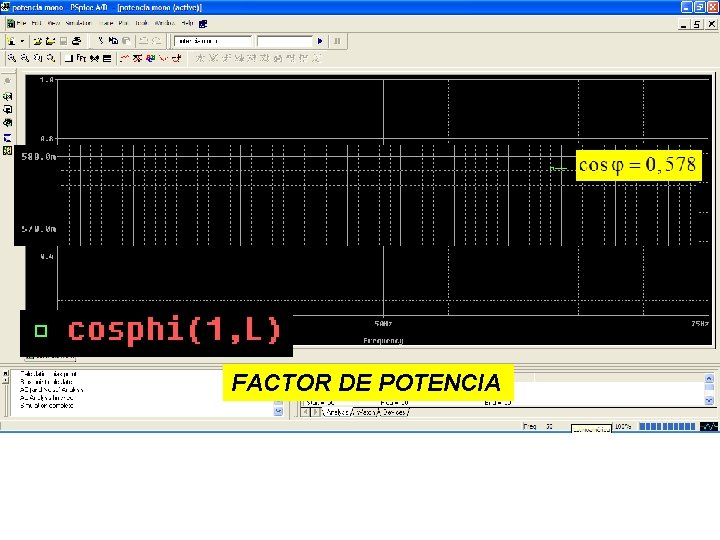Image resolution: width=720 pixels, height=540 pixels.
Task: Click the bottom left sidebar icon
Action: pyautogui.click(x=8, y=150)
